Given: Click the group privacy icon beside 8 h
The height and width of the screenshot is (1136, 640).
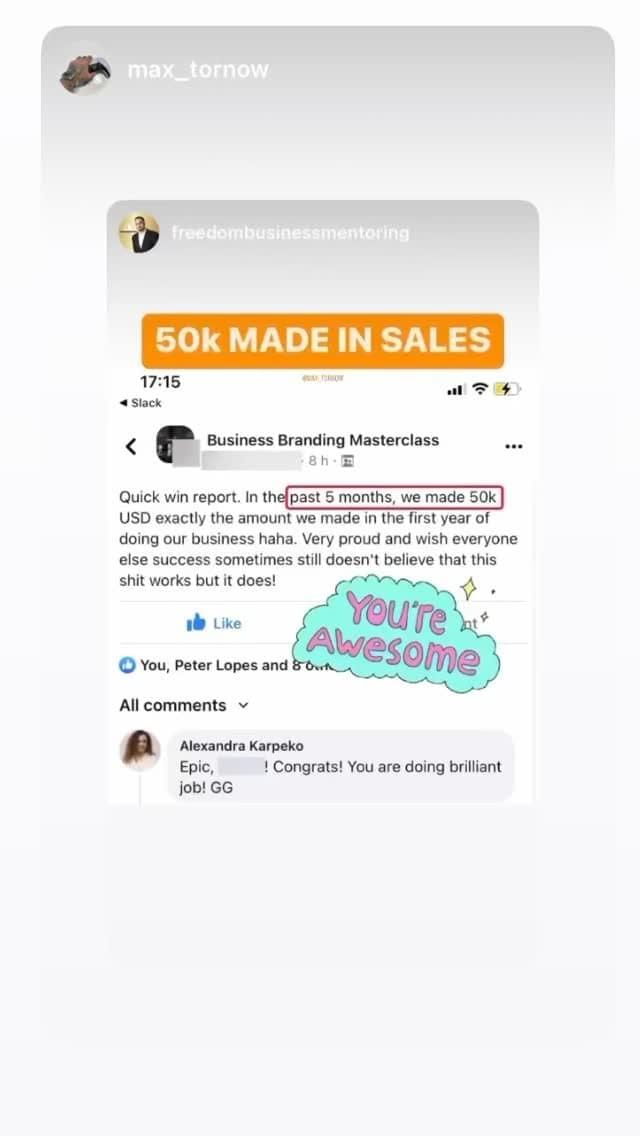Looking at the screenshot, I should point(347,461).
